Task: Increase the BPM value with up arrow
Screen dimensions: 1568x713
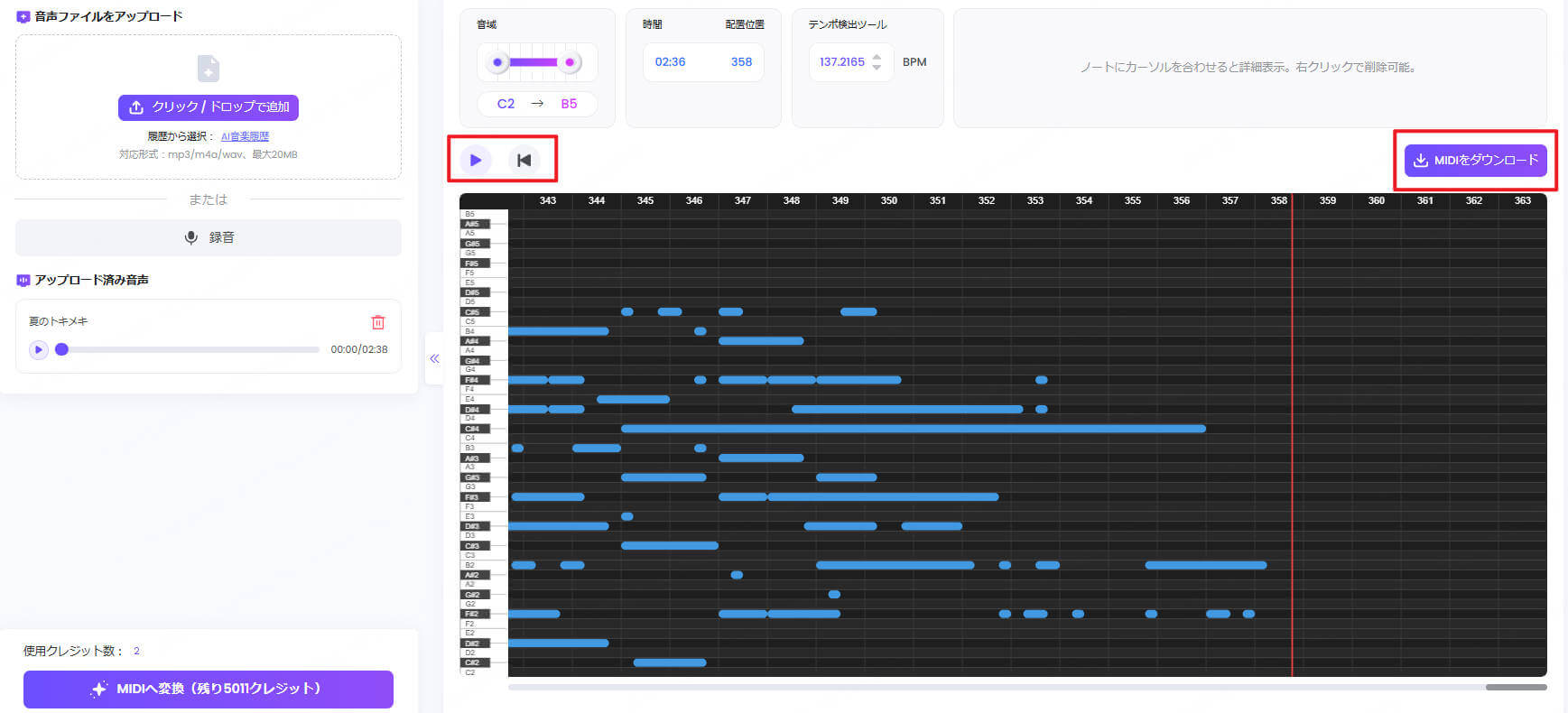Action: [877, 57]
